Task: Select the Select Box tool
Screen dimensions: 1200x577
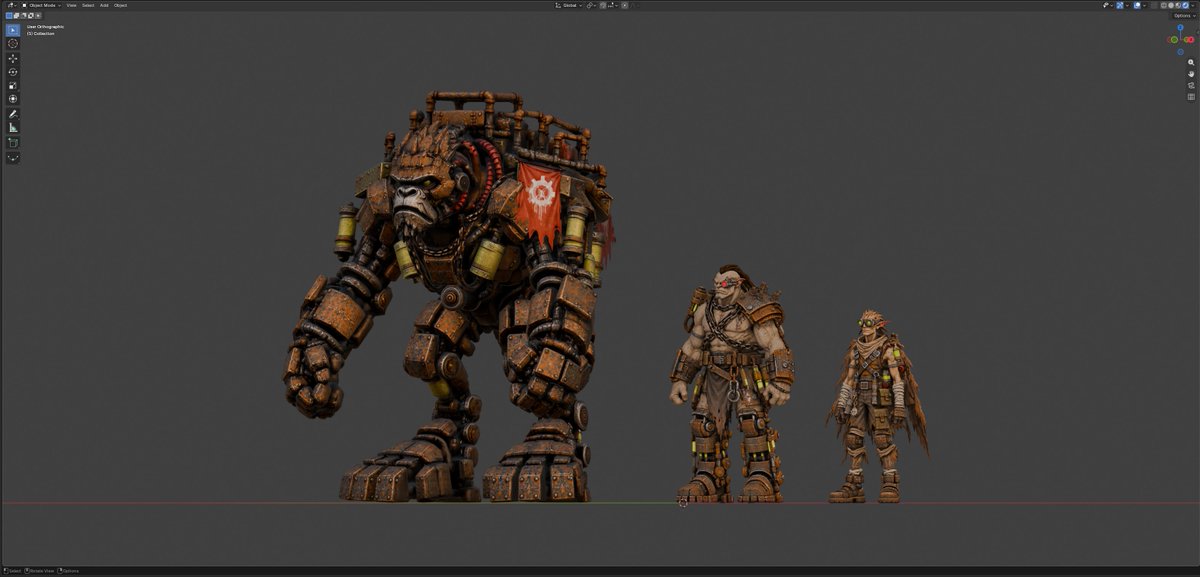Action: (x=13, y=30)
